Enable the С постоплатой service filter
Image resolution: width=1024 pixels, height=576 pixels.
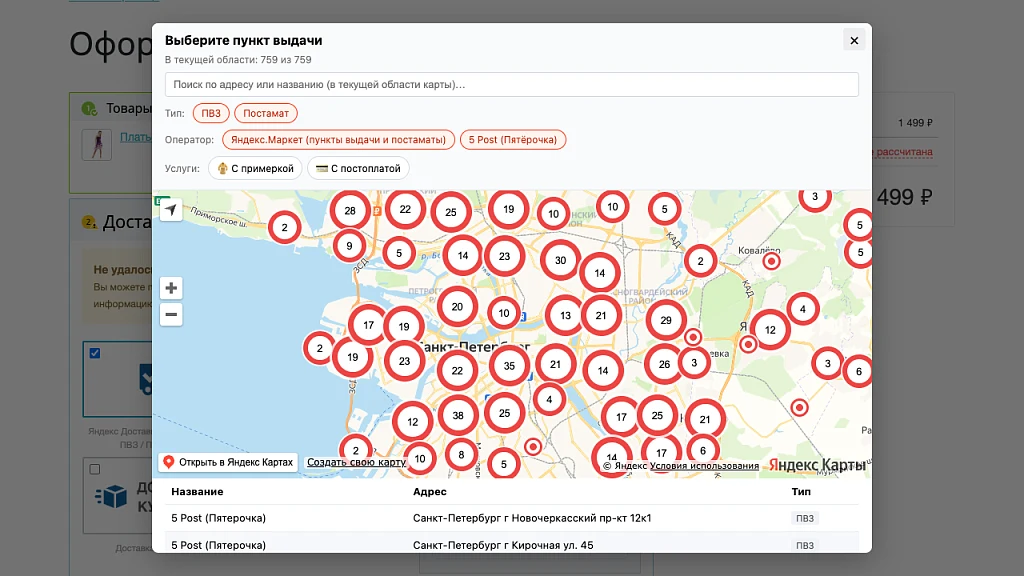pos(359,168)
